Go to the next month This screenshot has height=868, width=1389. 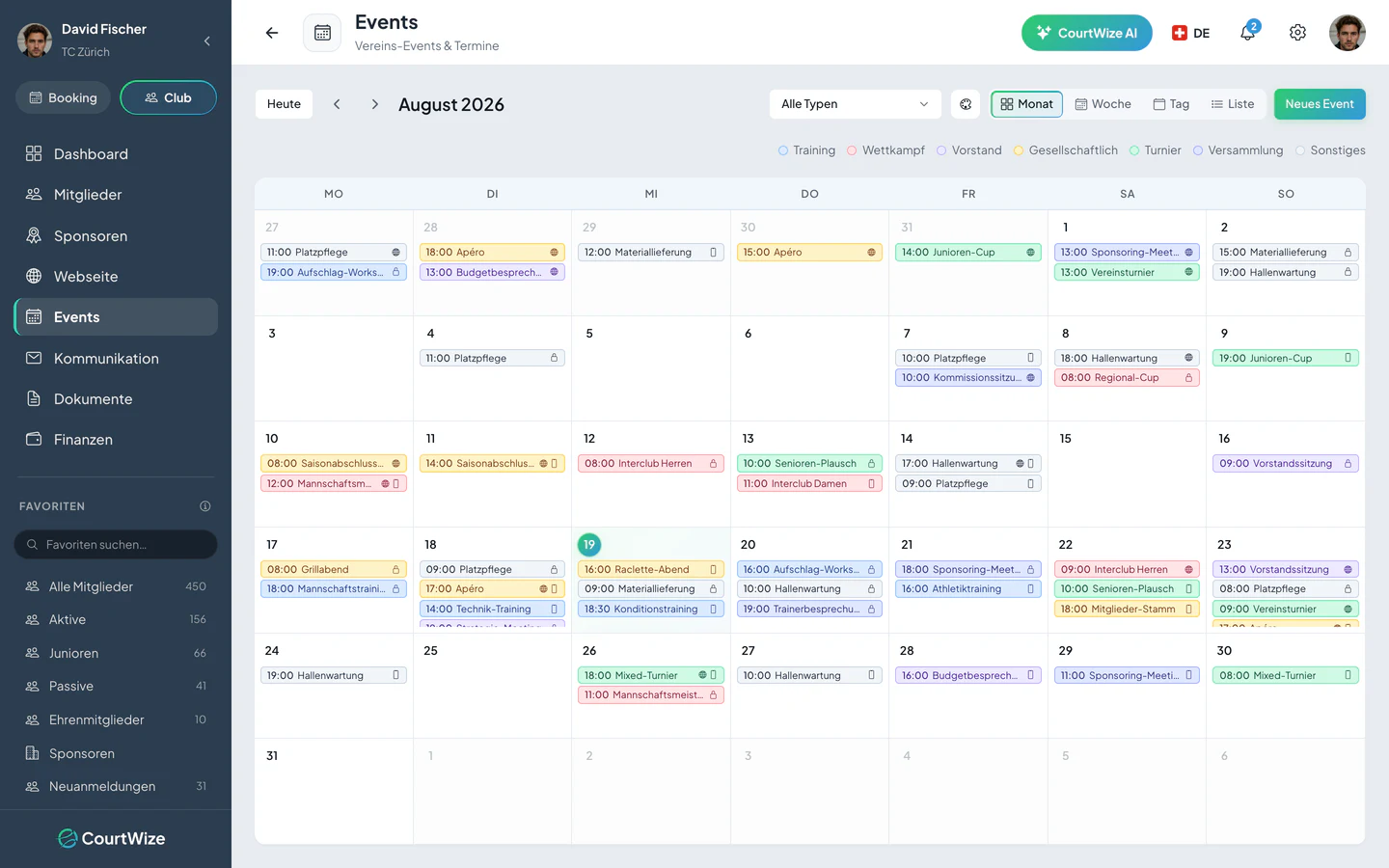(x=375, y=104)
